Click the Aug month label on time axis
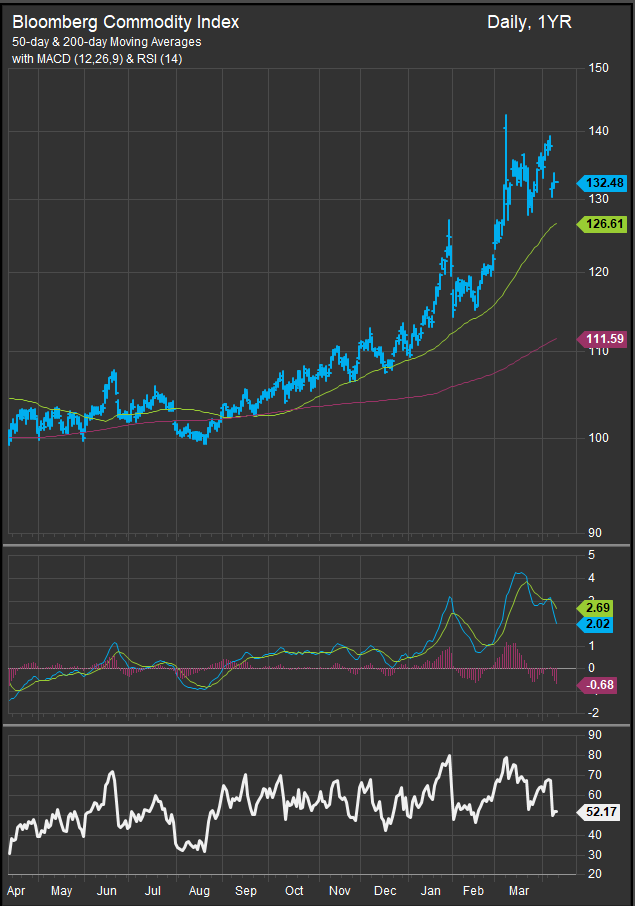Image resolution: width=635 pixels, height=906 pixels. coord(199,889)
